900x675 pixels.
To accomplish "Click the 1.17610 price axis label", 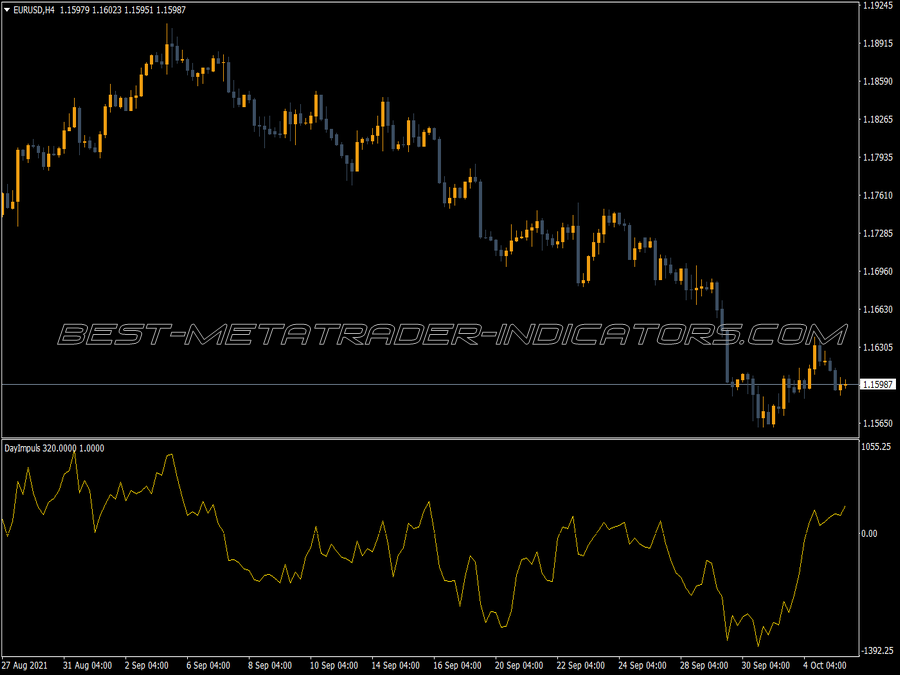I will click(878, 195).
